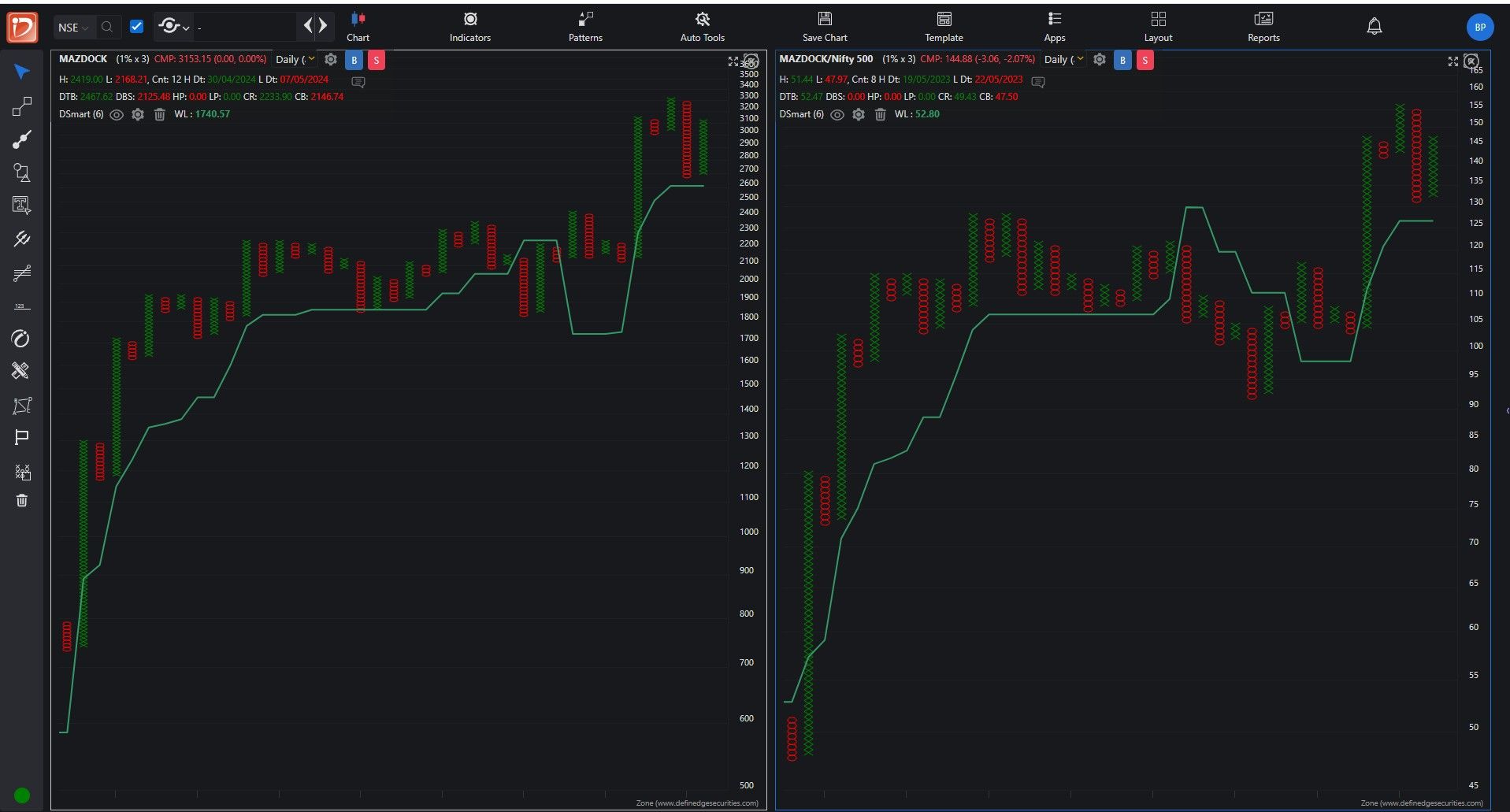Screen dimensions: 1510x812
Task: Delete all drawings with sidebar trash
Action: tap(22, 500)
